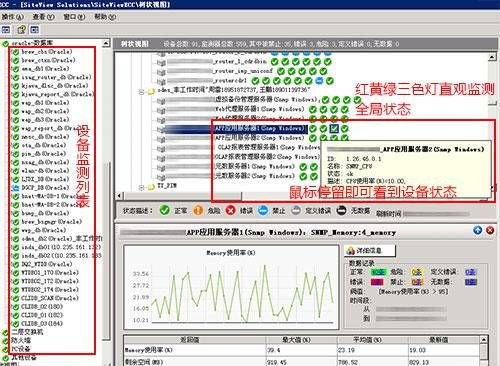The width and height of the screenshot is (500, 366).
Task: Click the orange 危险 status legend icon
Action: click(x=198, y=210)
